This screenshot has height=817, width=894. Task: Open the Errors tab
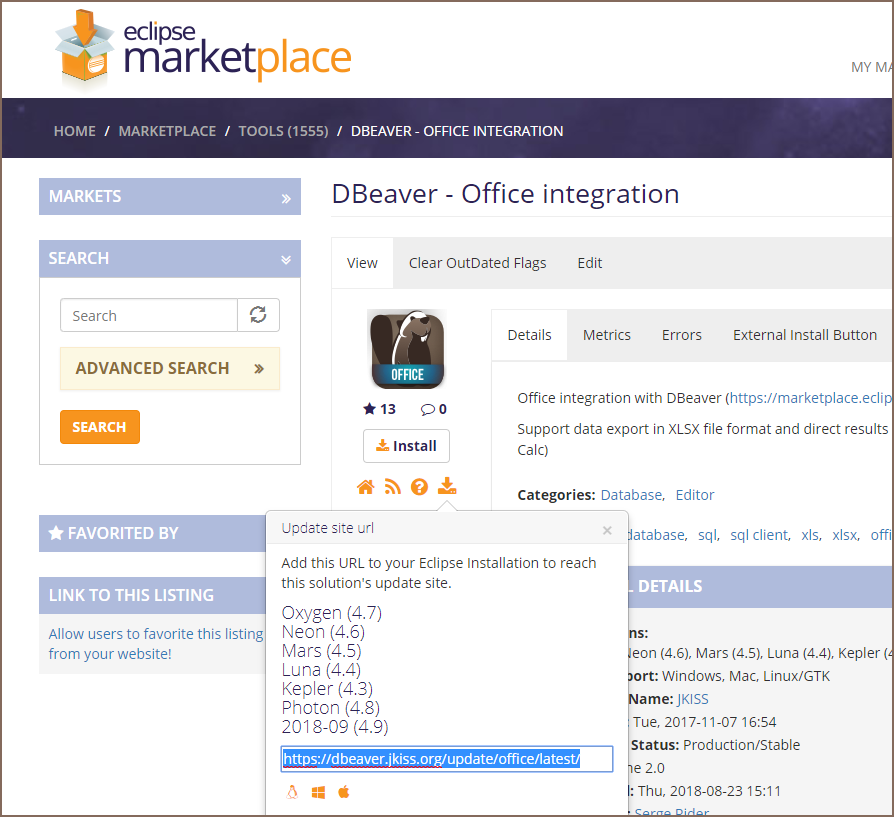pos(681,335)
